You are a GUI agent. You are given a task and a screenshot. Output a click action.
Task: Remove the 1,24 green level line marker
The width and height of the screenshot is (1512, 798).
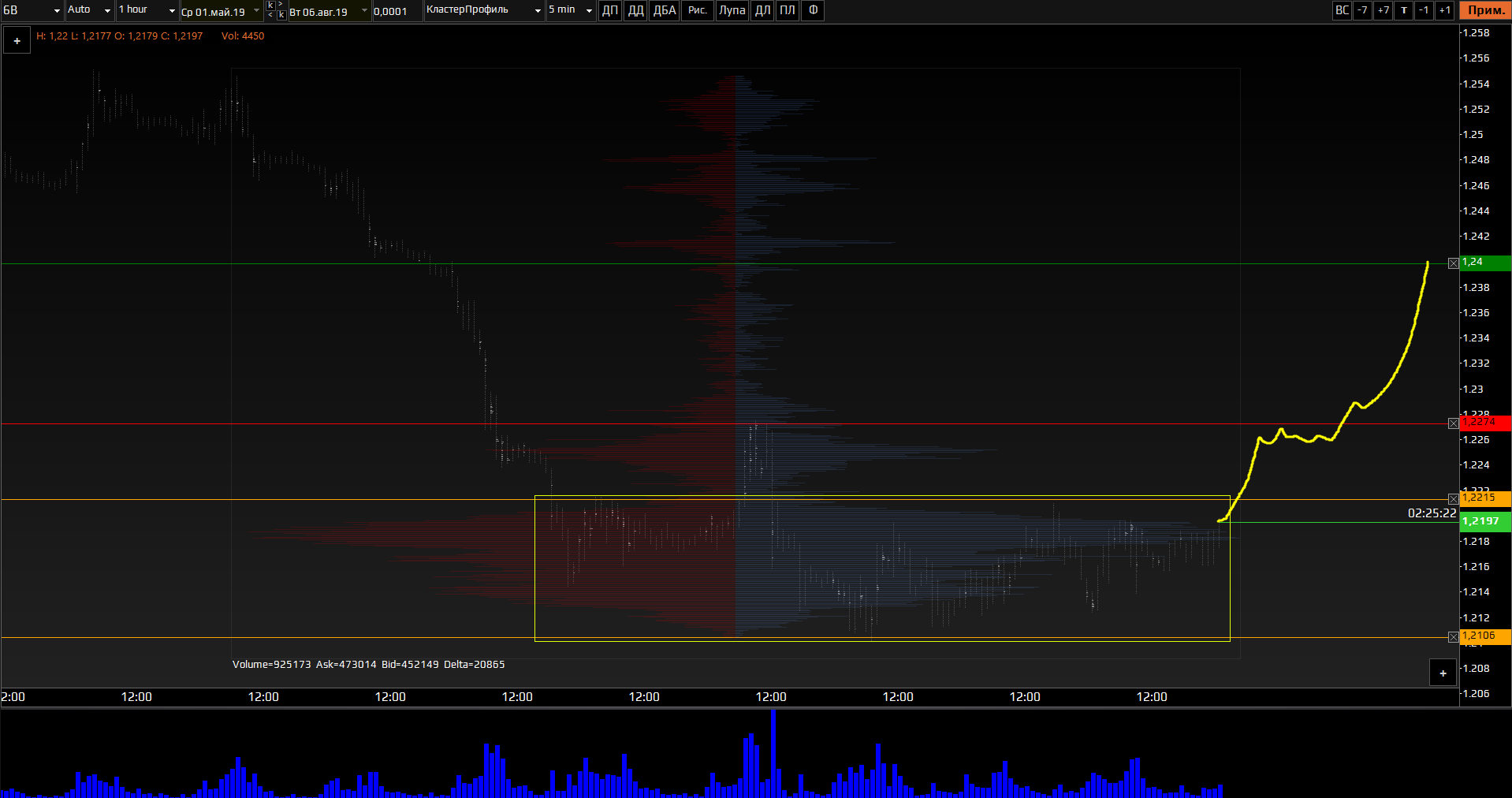1453,263
